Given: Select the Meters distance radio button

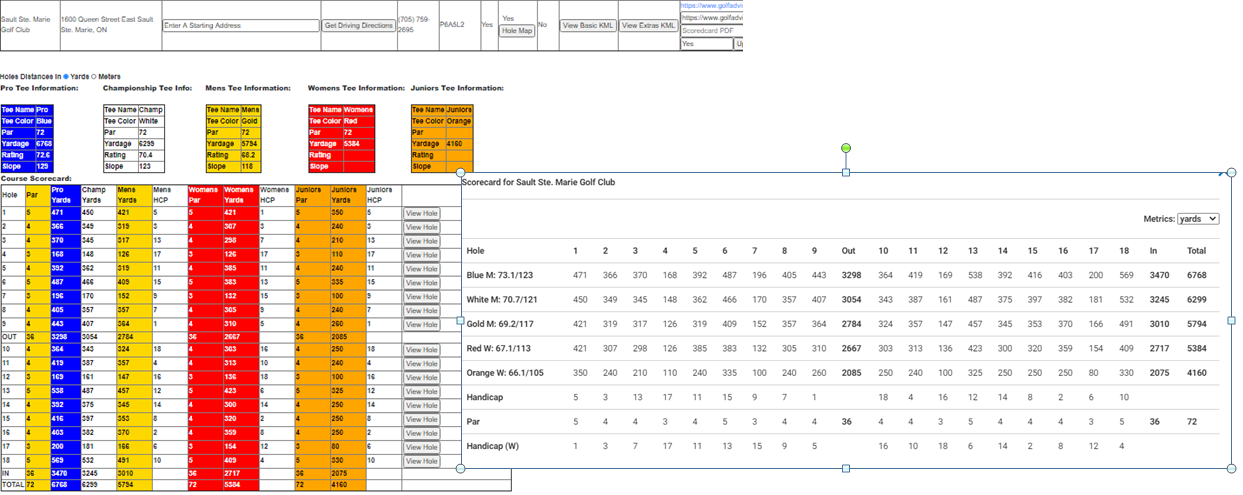Looking at the screenshot, I should click(94, 76).
